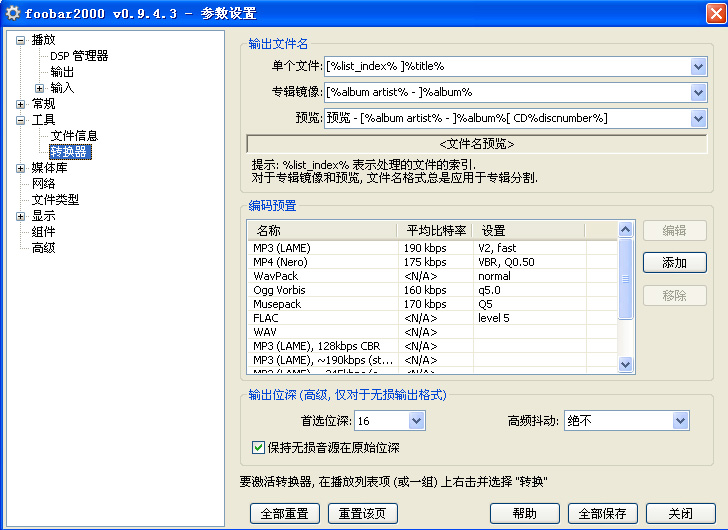The image size is (728, 530).
Task: Select MP3 (LAME), 128kbps CBR preset
Action: [432, 346]
